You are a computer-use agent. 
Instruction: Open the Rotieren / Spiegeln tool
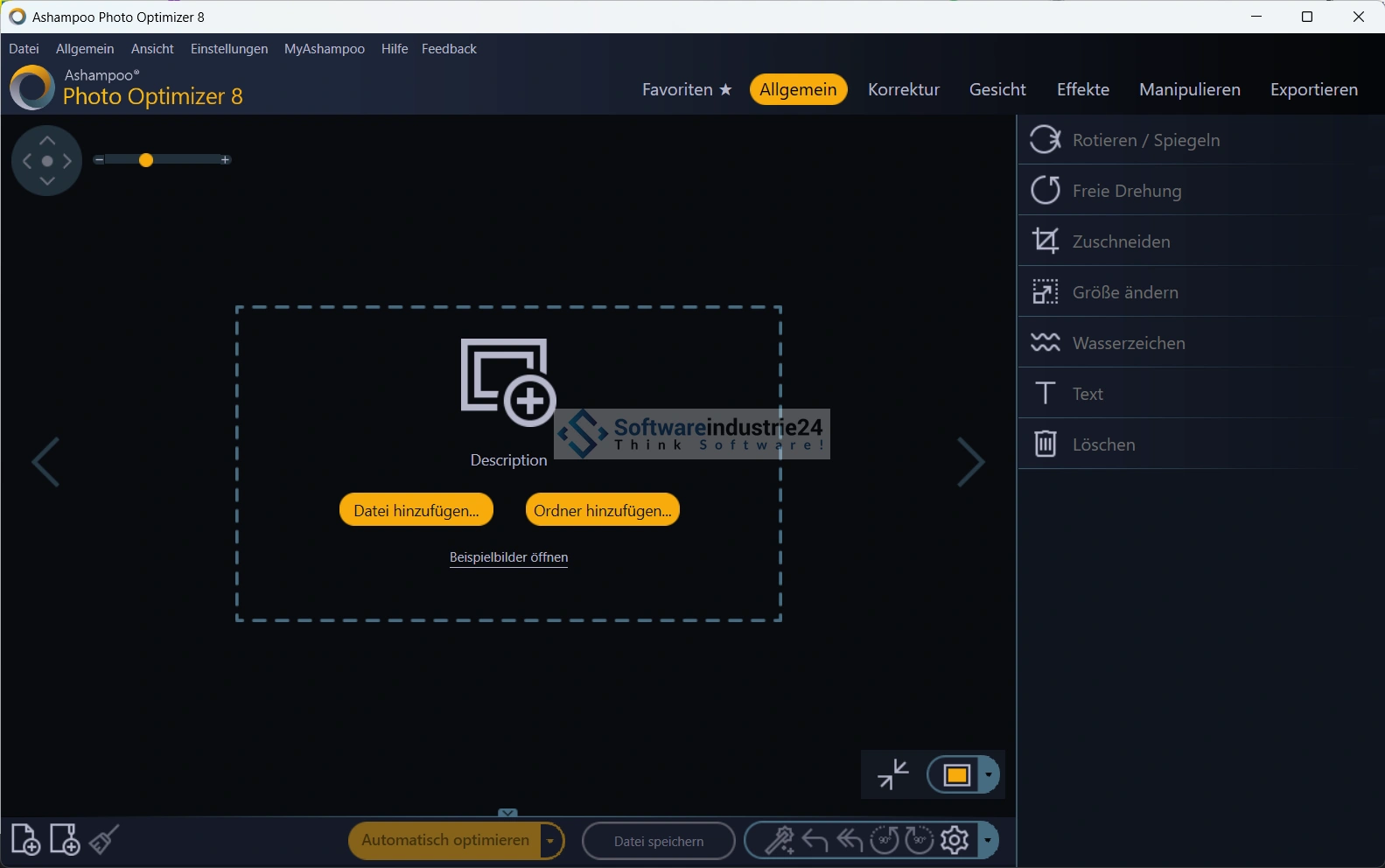coord(1145,140)
